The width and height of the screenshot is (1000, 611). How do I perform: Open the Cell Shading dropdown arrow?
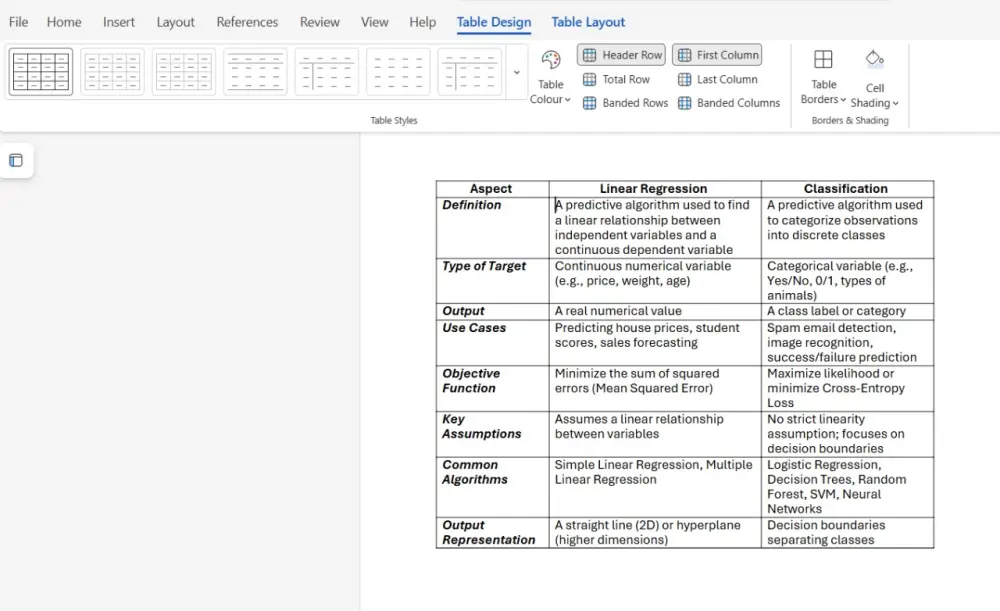point(895,103)
